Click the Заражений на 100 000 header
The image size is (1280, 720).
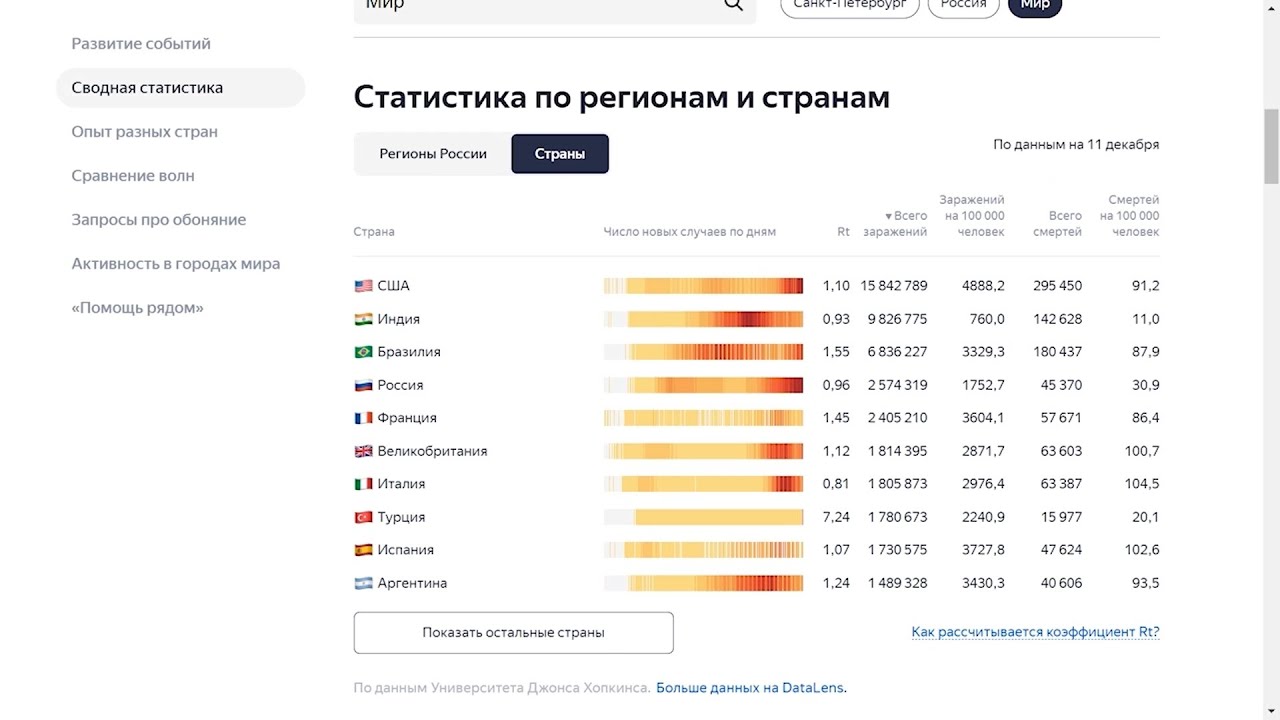pyautogui.click(x=974, y=216)
